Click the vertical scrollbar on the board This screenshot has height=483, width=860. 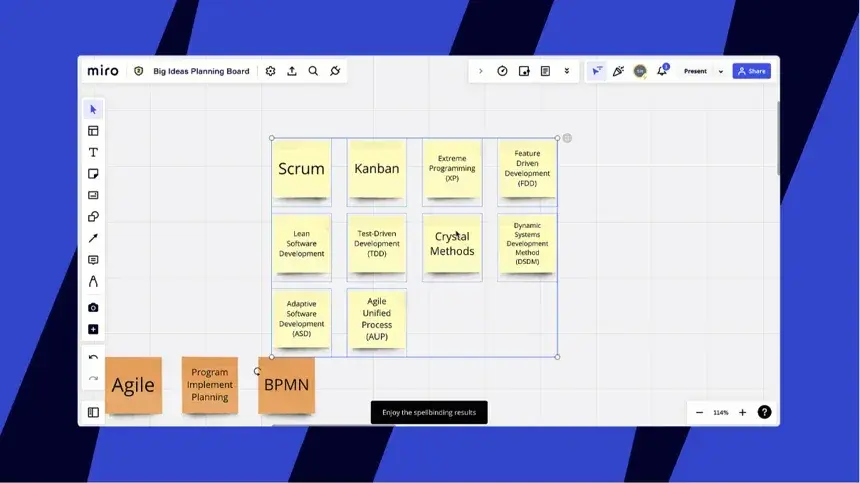(x=778, y=138)
